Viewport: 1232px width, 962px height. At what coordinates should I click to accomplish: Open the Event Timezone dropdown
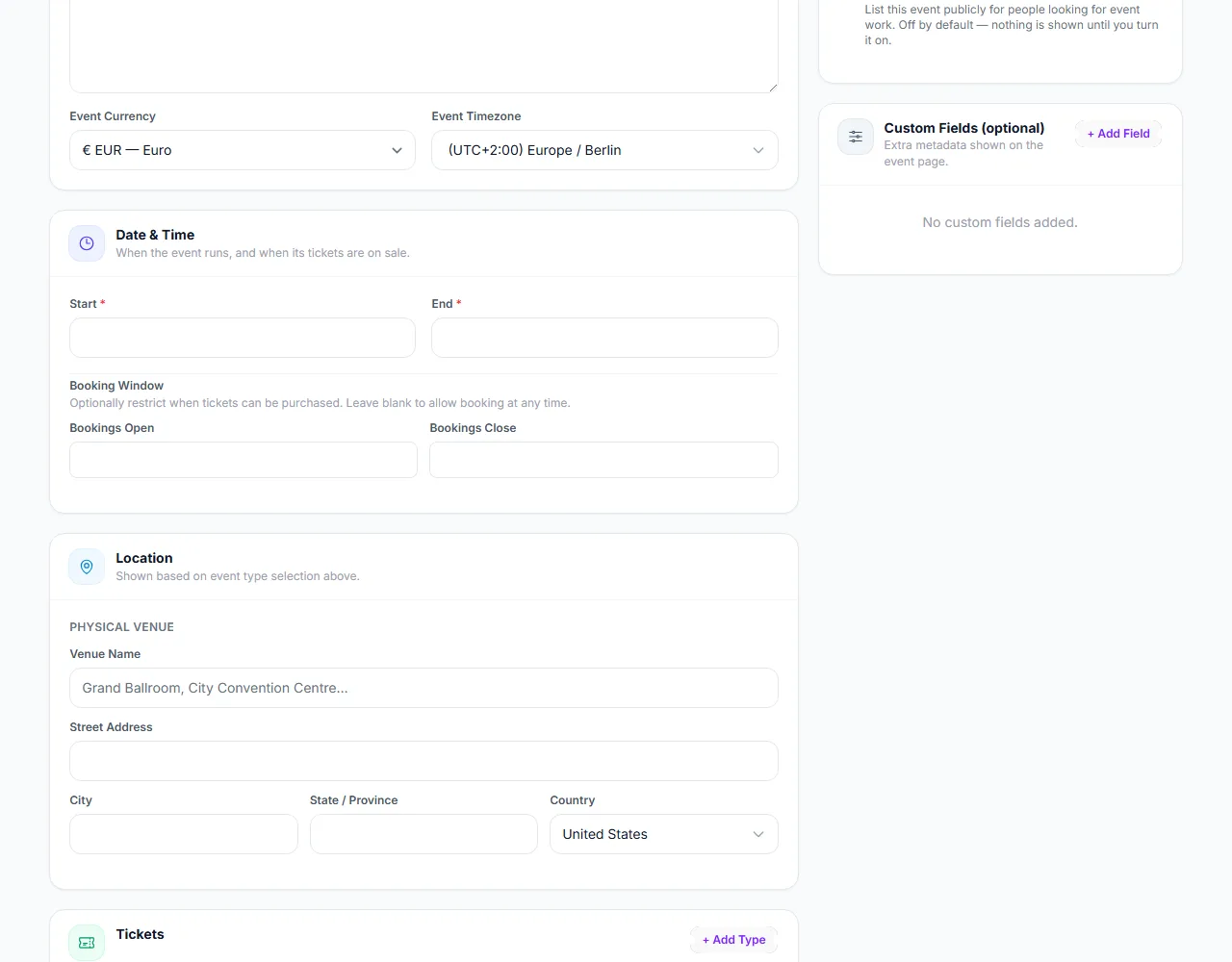pos(604,150)
